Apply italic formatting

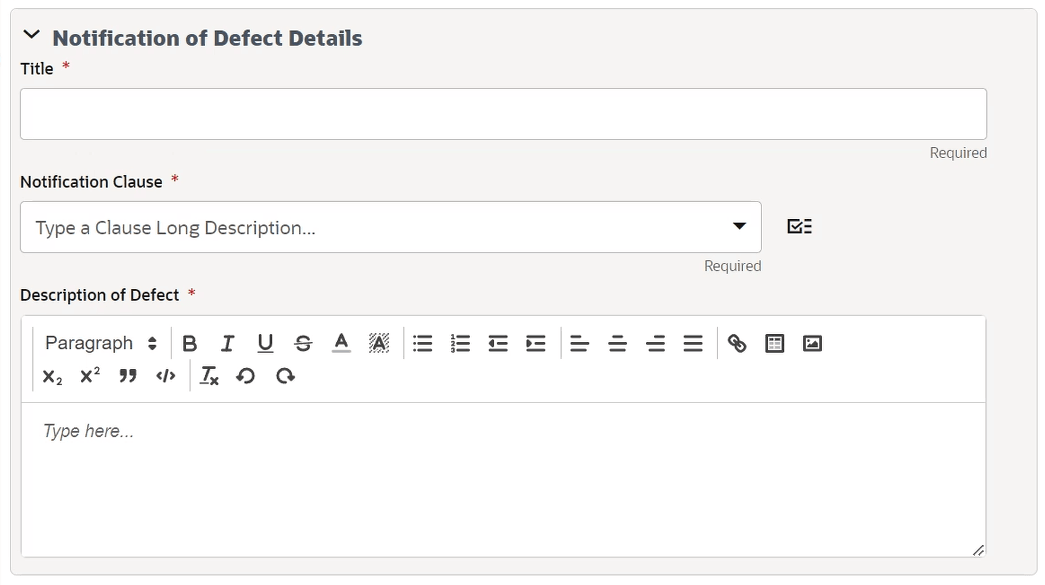227,343
